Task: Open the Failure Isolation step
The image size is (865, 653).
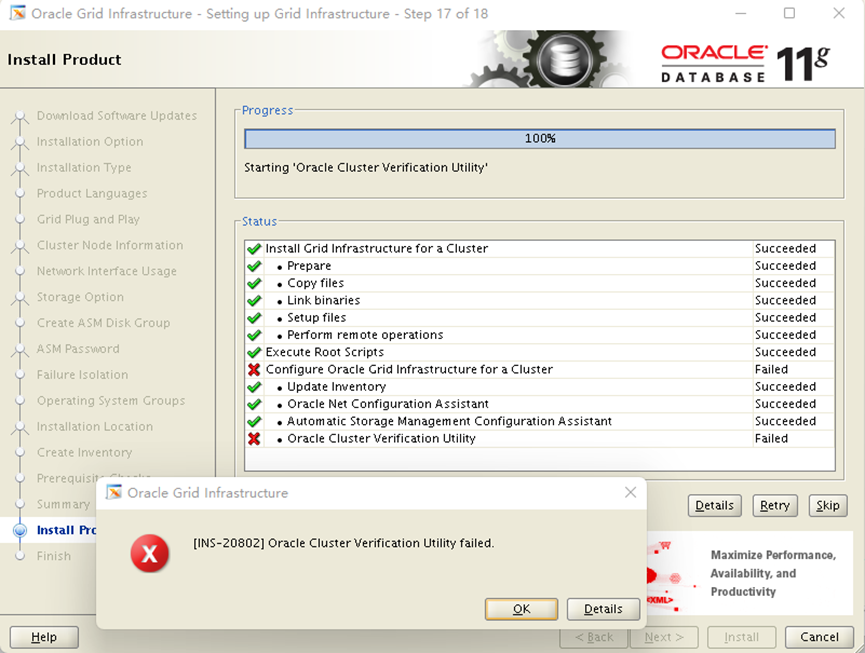Action: click(x=82, y=375)
